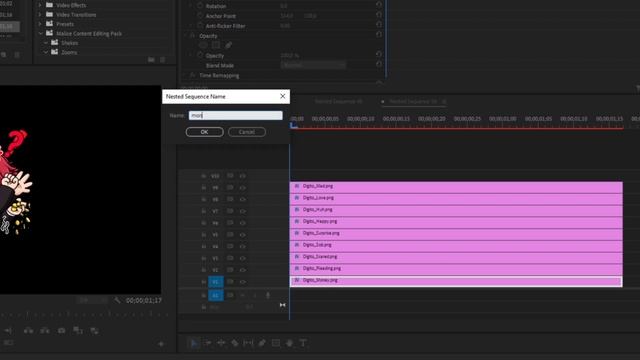
Task: Reset the Anchor Point parameter
Action: coord(379,15)
